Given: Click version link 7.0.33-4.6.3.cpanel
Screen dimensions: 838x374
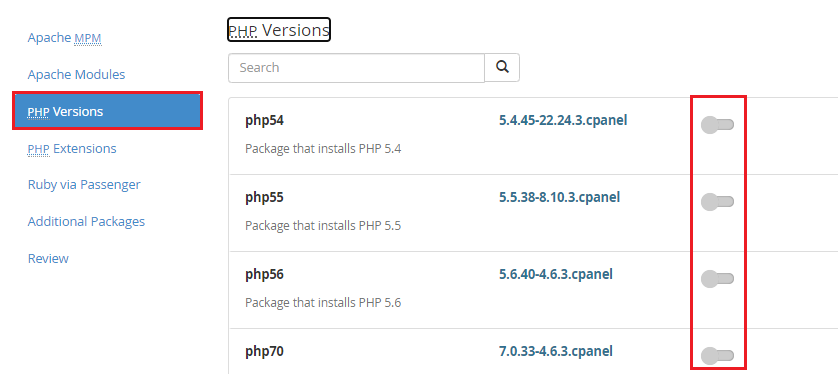Looking at the screenshot, I should click(x=556, y=351).
